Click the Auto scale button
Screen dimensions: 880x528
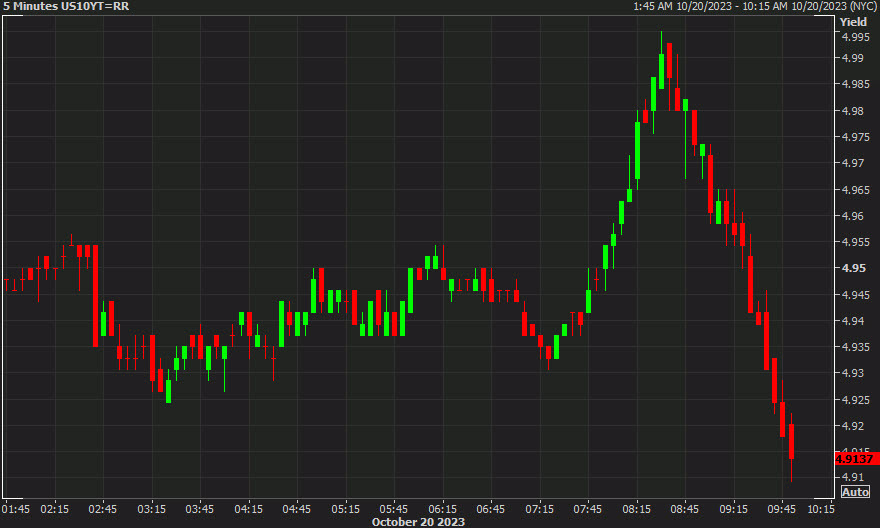point(855,492)
